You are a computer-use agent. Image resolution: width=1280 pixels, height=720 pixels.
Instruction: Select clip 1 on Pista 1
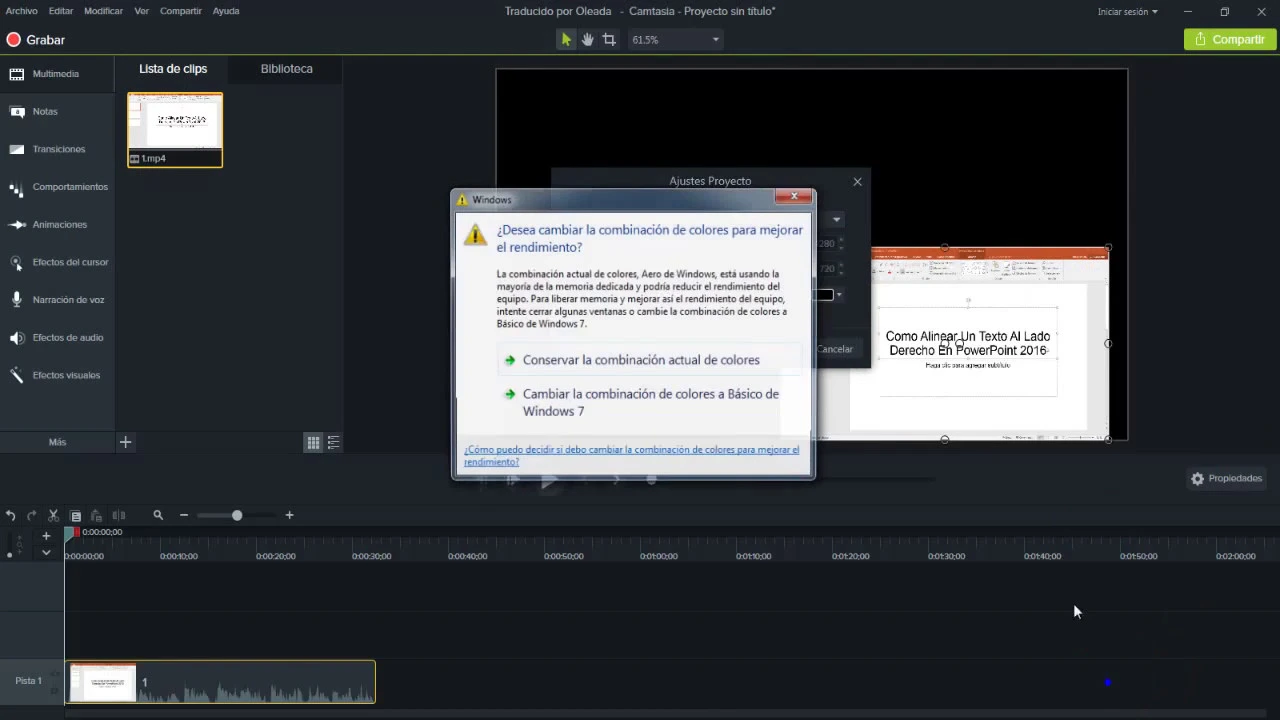pos(221,682)
